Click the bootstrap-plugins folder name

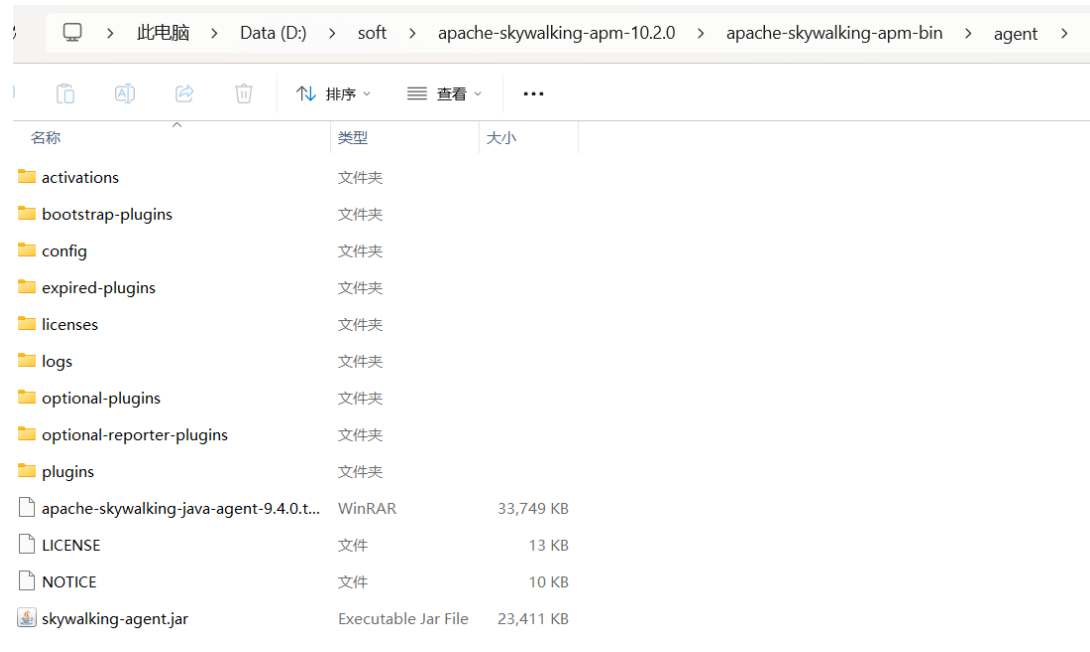(107, 214)
